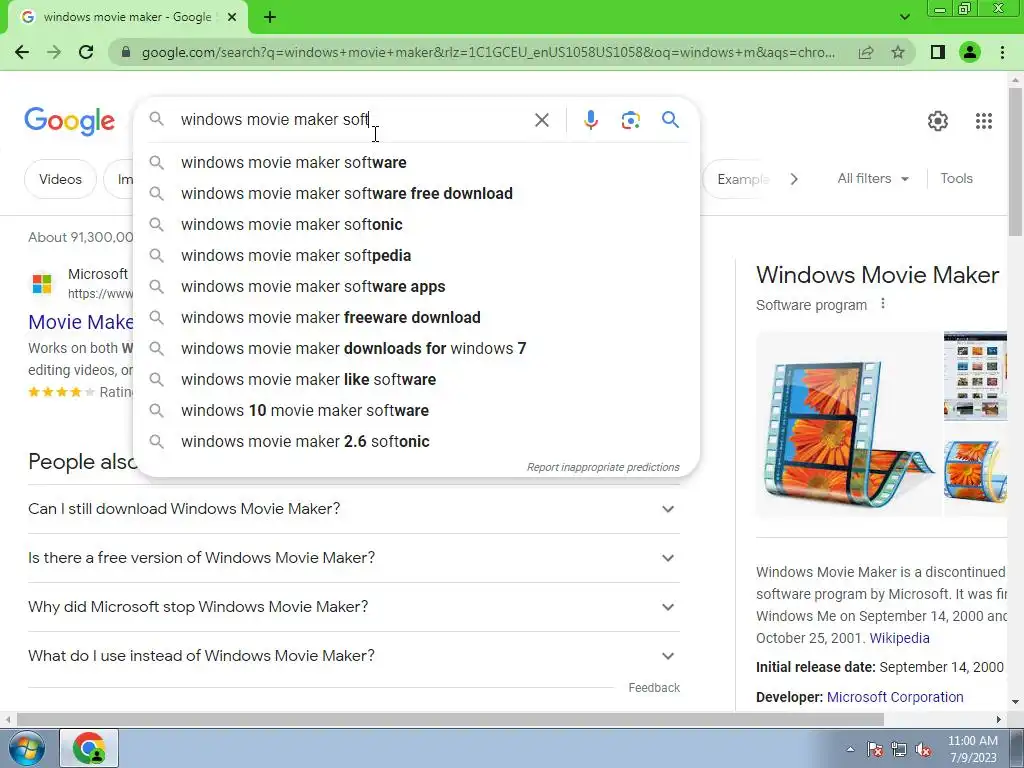The width and height of the screenshot is (1024, 768).
Task: Select 'windows 10 movie maker software'
Action: pos(416,411)
